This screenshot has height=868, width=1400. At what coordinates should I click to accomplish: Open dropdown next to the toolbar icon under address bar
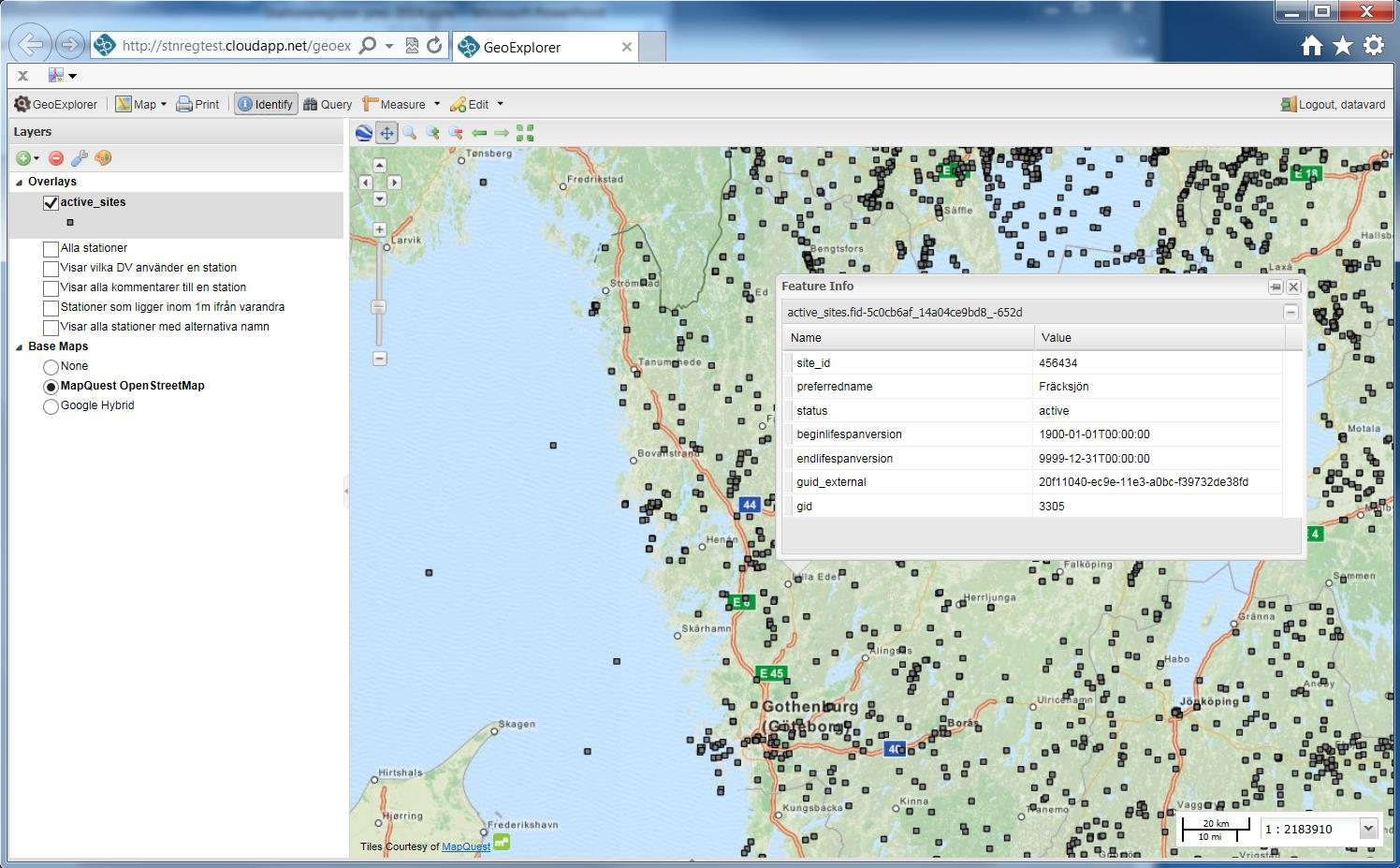click(x=72, y=76)
